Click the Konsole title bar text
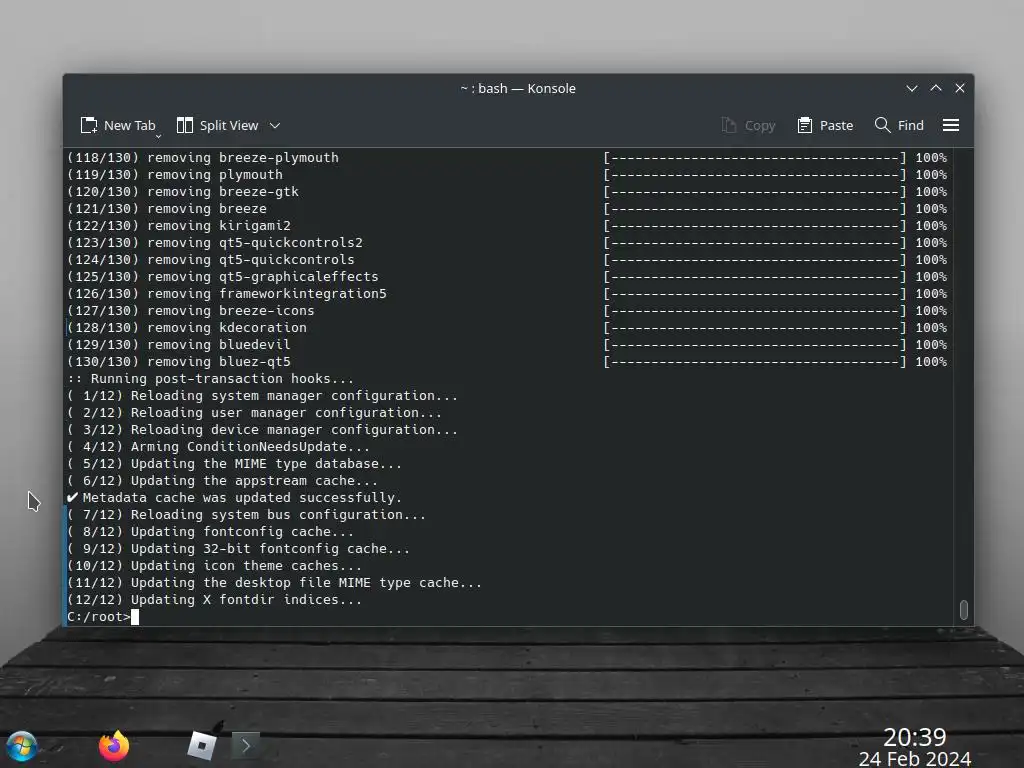The height and width of the screenshot is (768, 1024). tap(518, 88)
